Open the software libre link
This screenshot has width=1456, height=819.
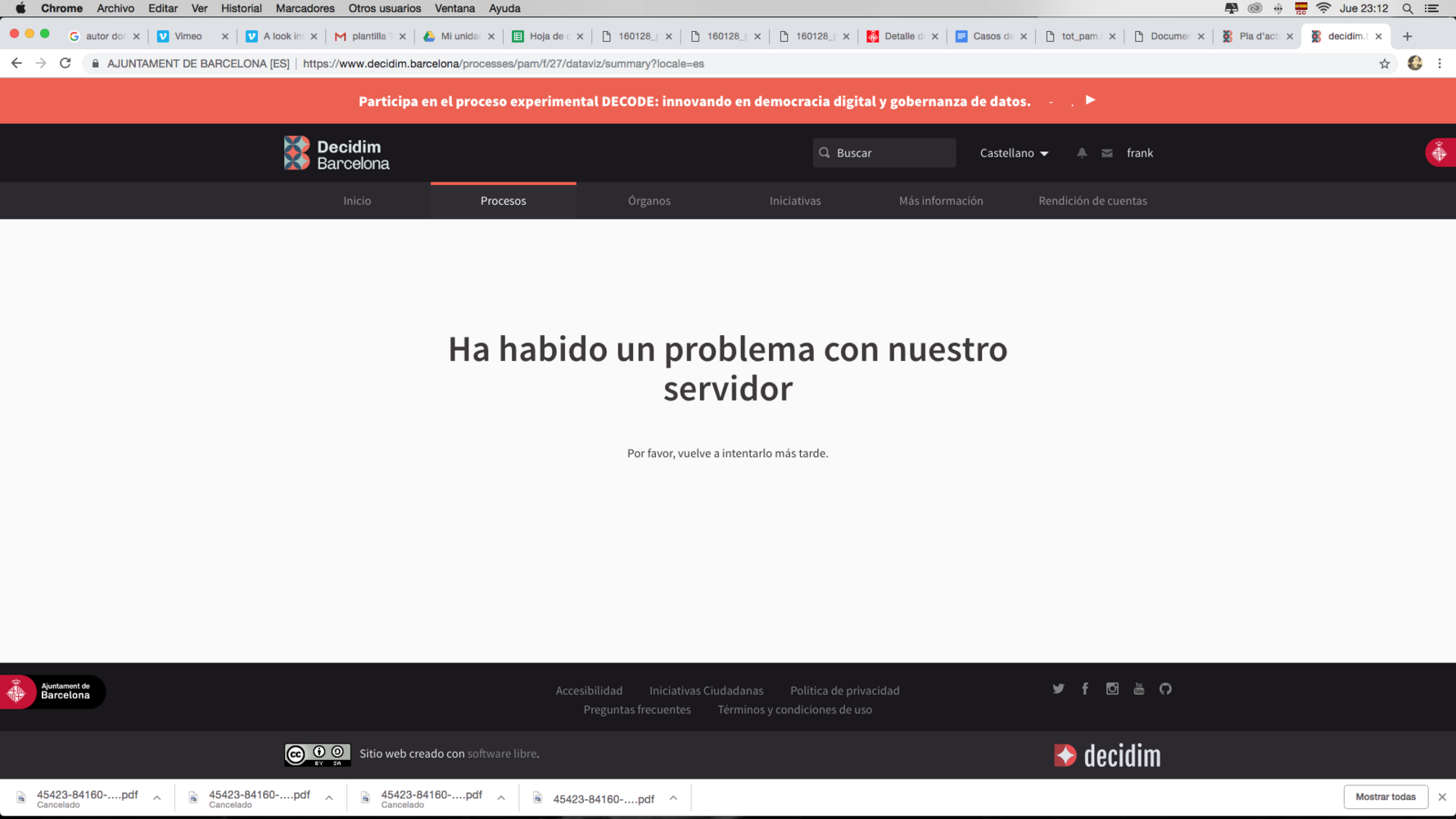click(x=501, y=753)
